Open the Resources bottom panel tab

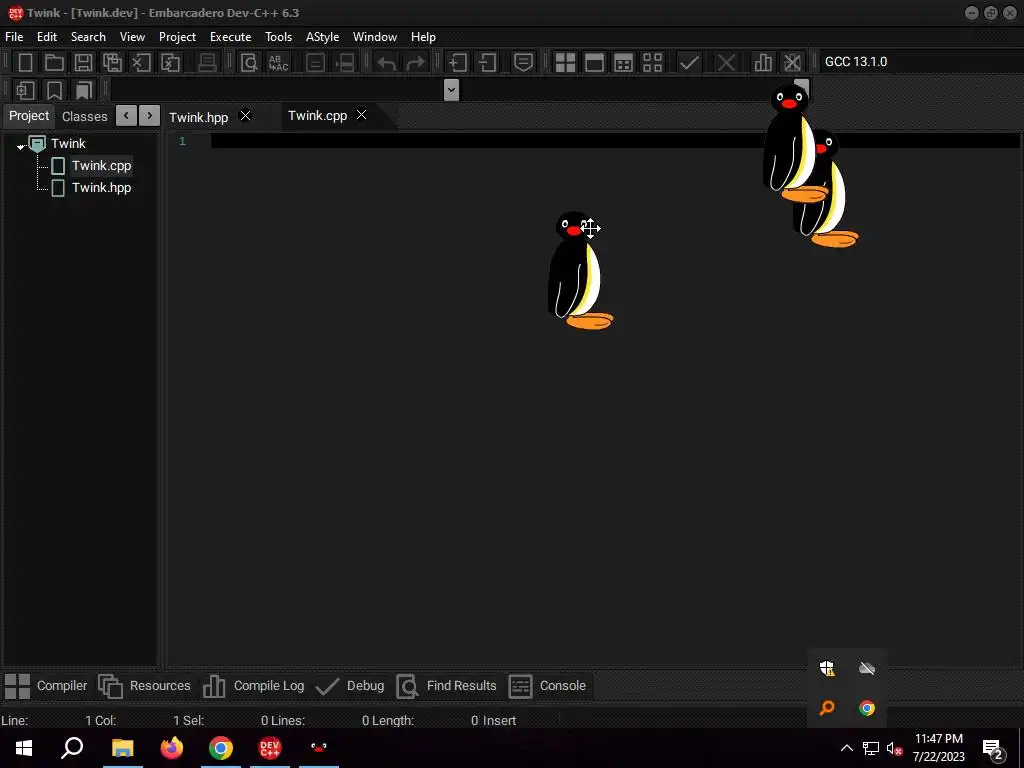tap(144, 686)
